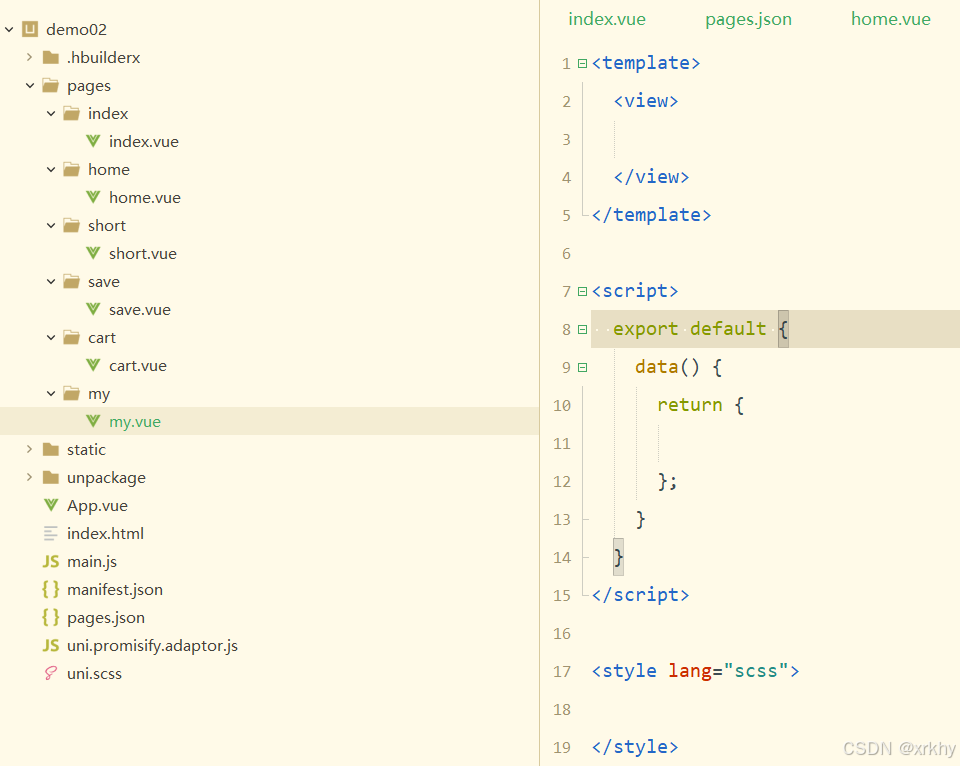Open home.vue in the file tree
This screenshot has width=960, height=766.
144,197
